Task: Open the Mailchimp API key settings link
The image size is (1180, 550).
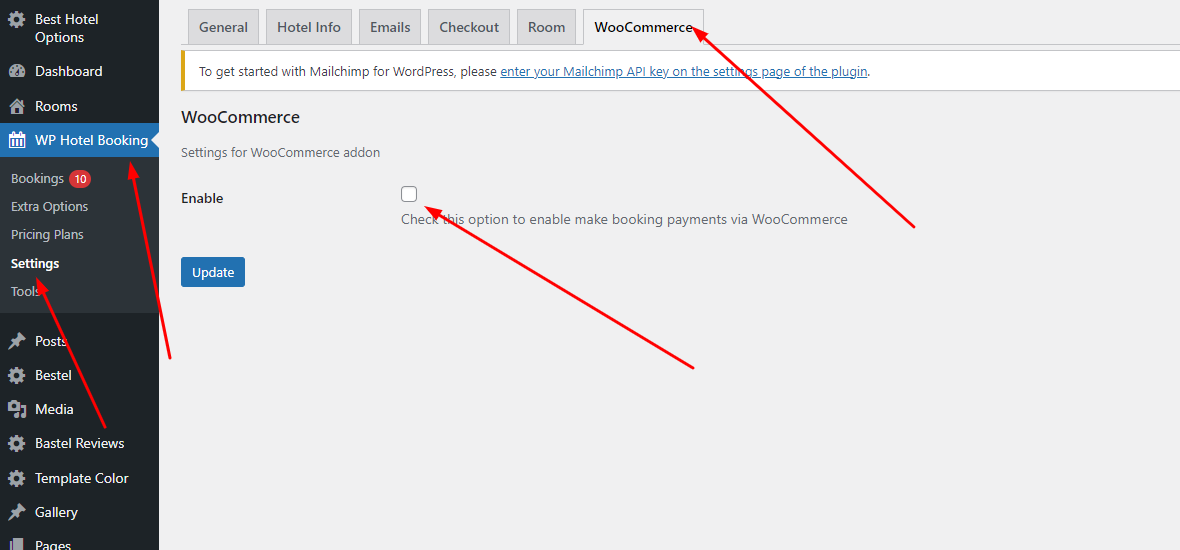Action: point(684,71)
